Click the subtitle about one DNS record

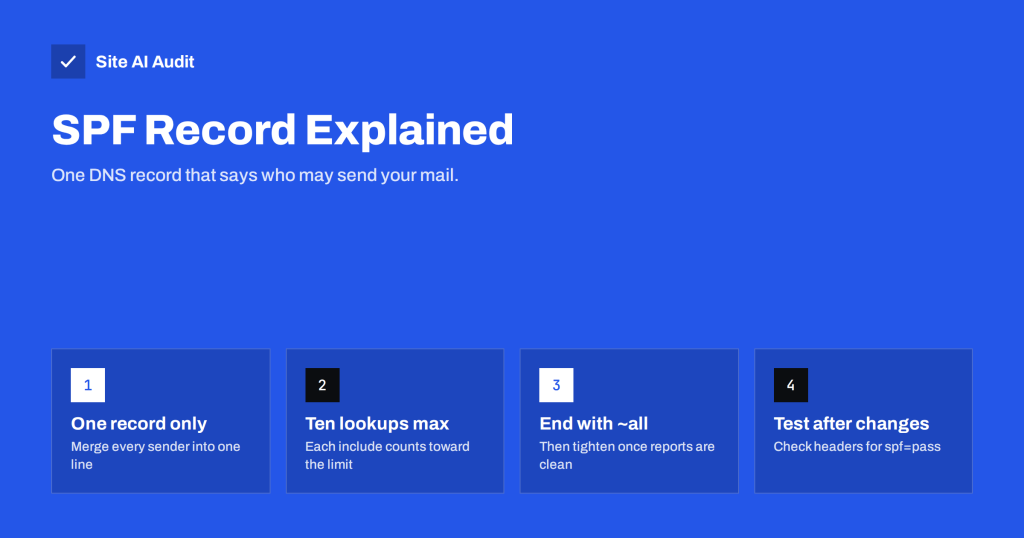coord(255,176)
